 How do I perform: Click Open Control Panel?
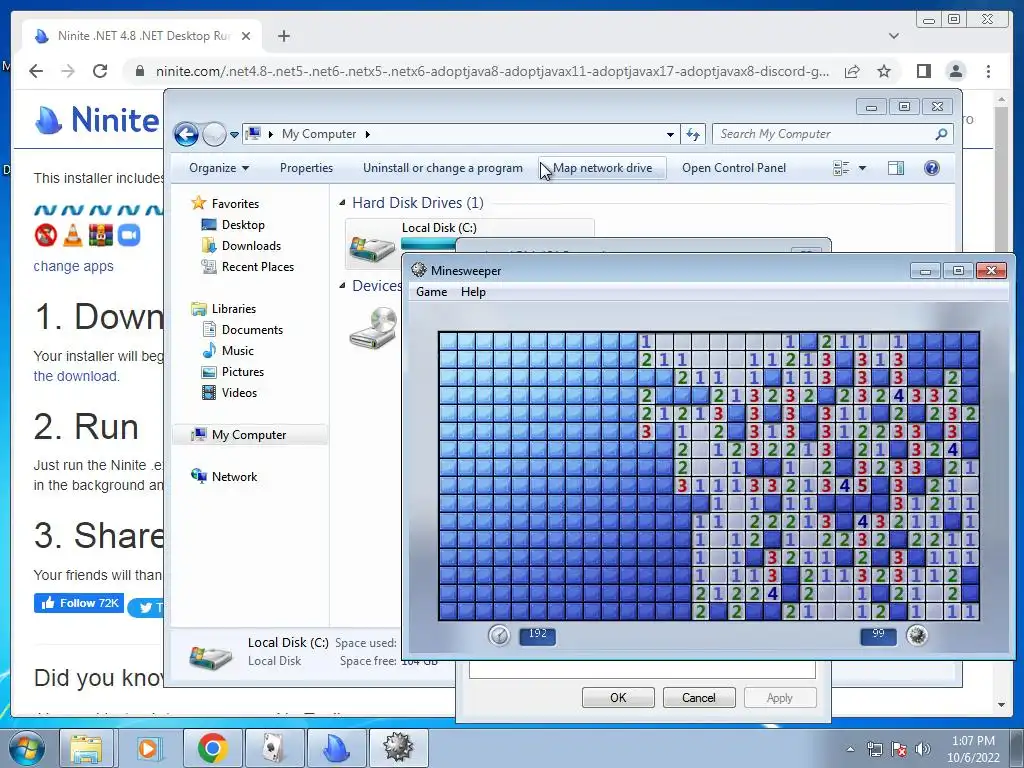pyautogui.click(x=734, y=168)
